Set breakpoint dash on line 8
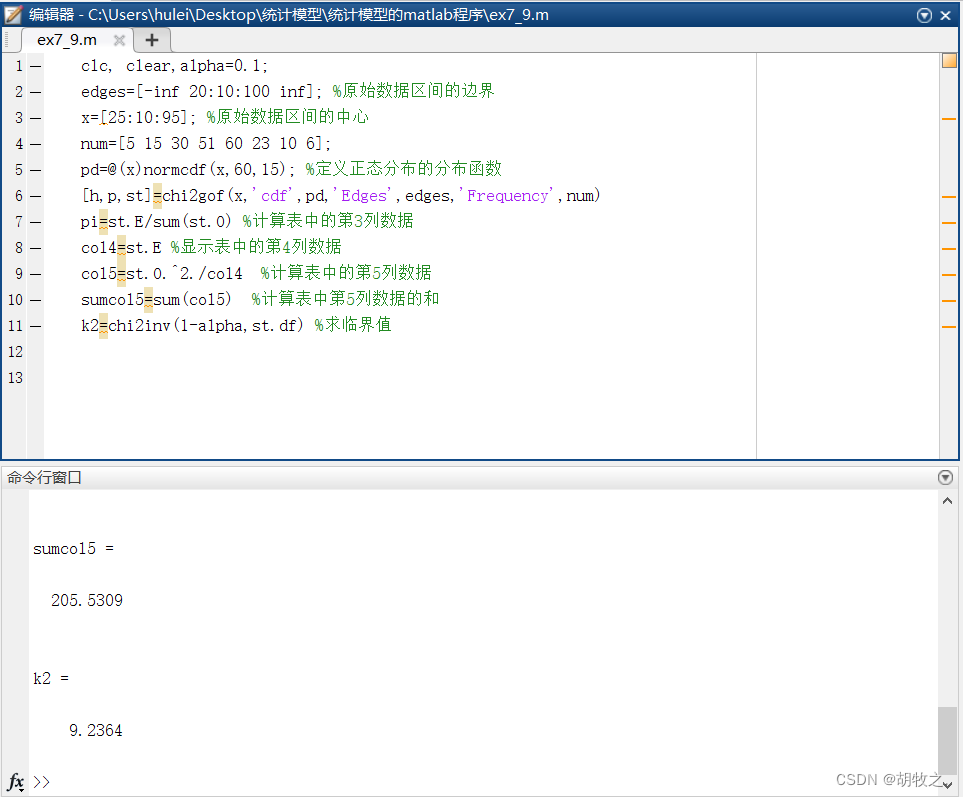Image resolution: width=963 pixels, height=797 pixels. click(36, 248)
